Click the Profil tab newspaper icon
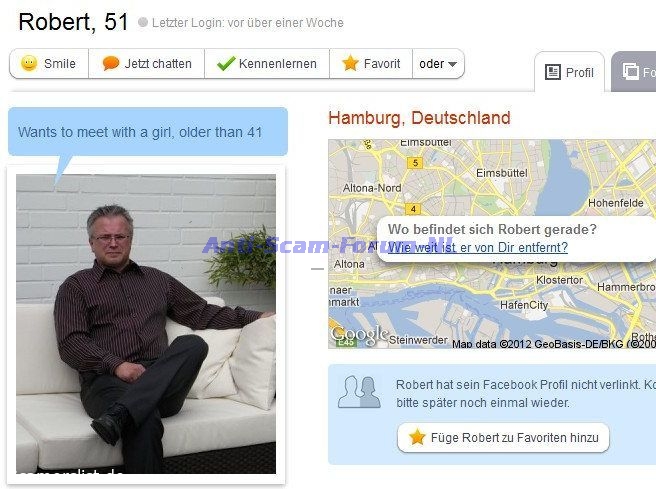 pos(553,72)
